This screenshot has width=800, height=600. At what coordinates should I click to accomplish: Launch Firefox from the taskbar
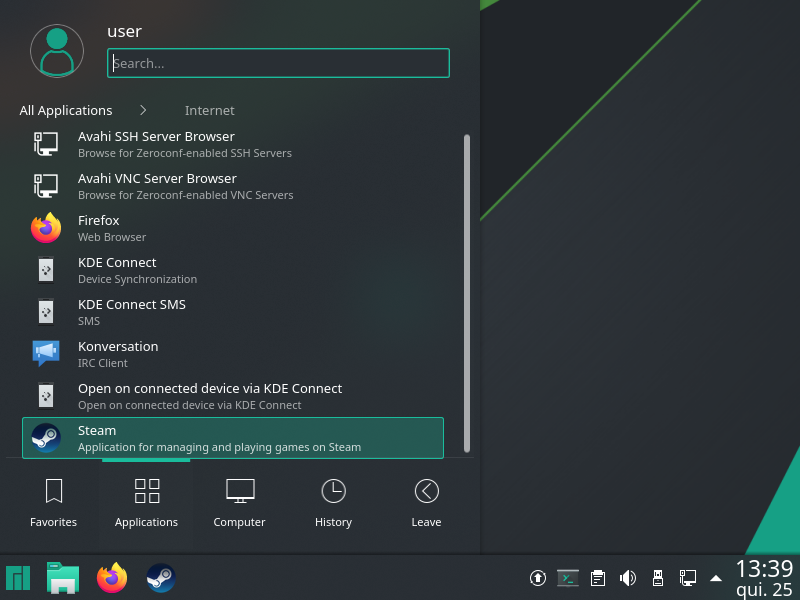pyautogui.click(x=112, y=578)
